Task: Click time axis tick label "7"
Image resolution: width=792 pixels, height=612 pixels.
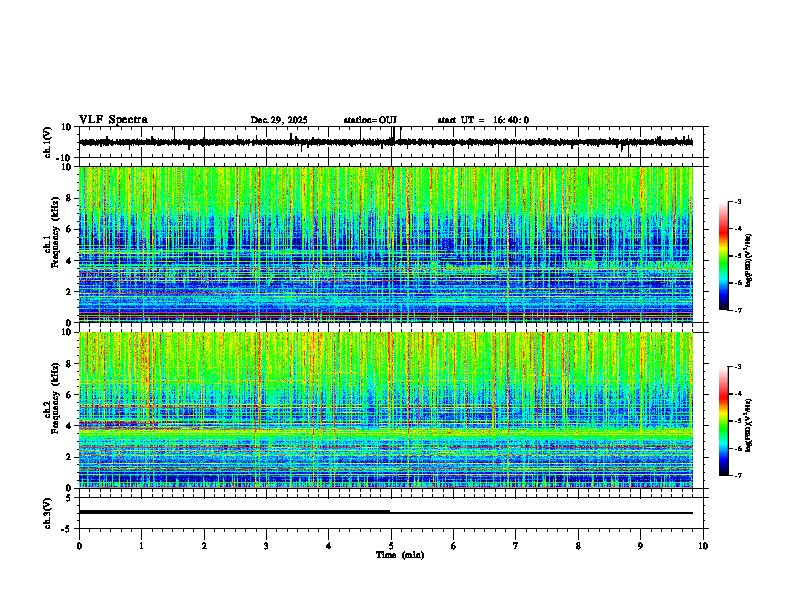Action: 516,546
